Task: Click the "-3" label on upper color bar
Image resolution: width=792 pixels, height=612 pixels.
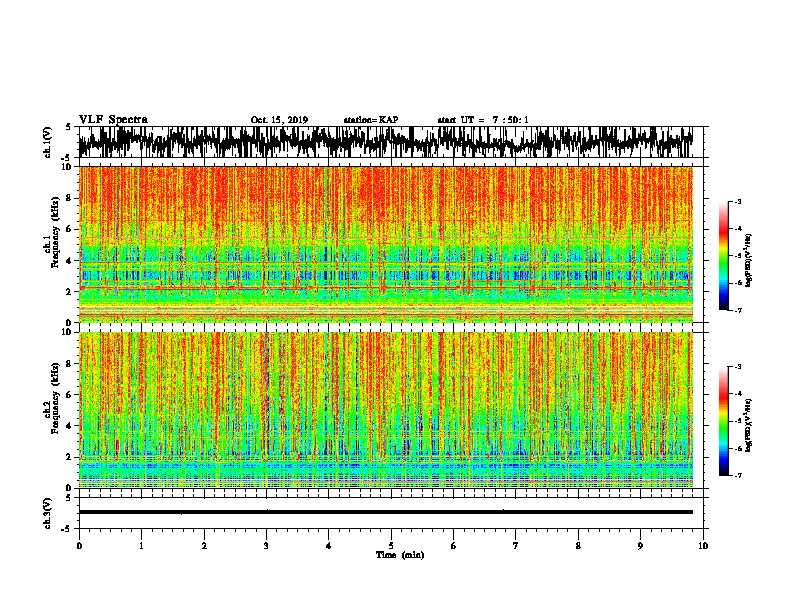Action: pos(738,202)
